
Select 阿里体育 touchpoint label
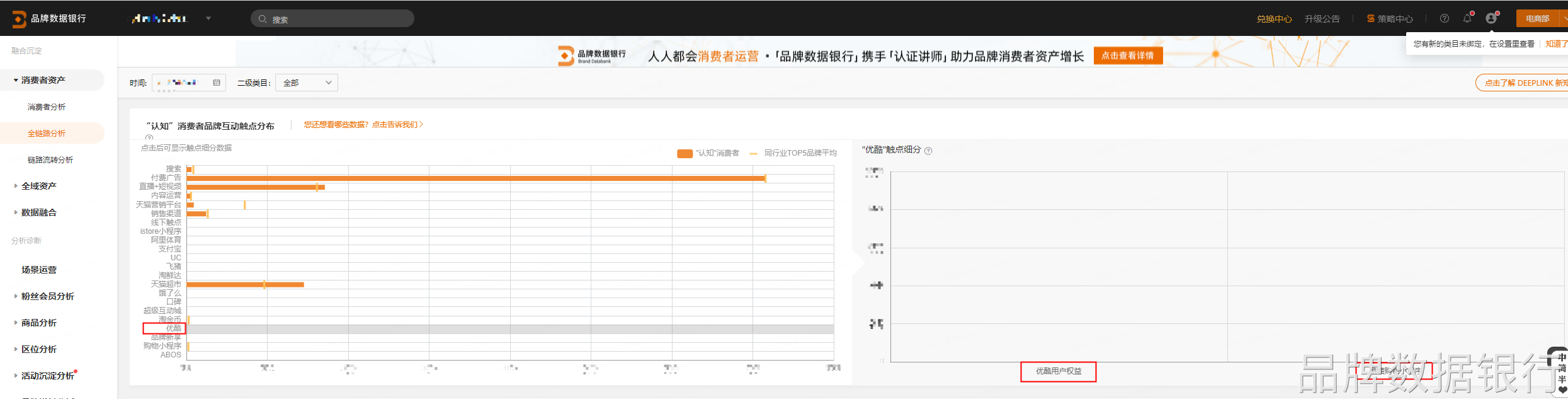[x=166, y=240]
